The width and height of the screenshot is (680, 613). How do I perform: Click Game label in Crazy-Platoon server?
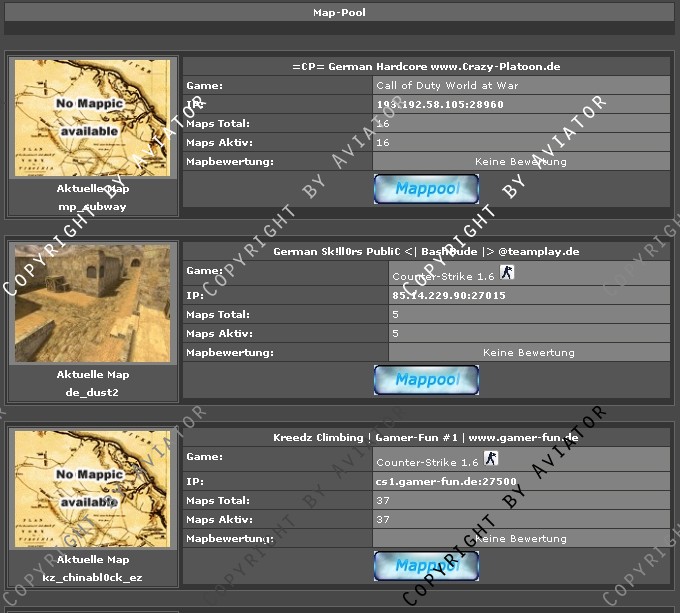coord(204,85)
